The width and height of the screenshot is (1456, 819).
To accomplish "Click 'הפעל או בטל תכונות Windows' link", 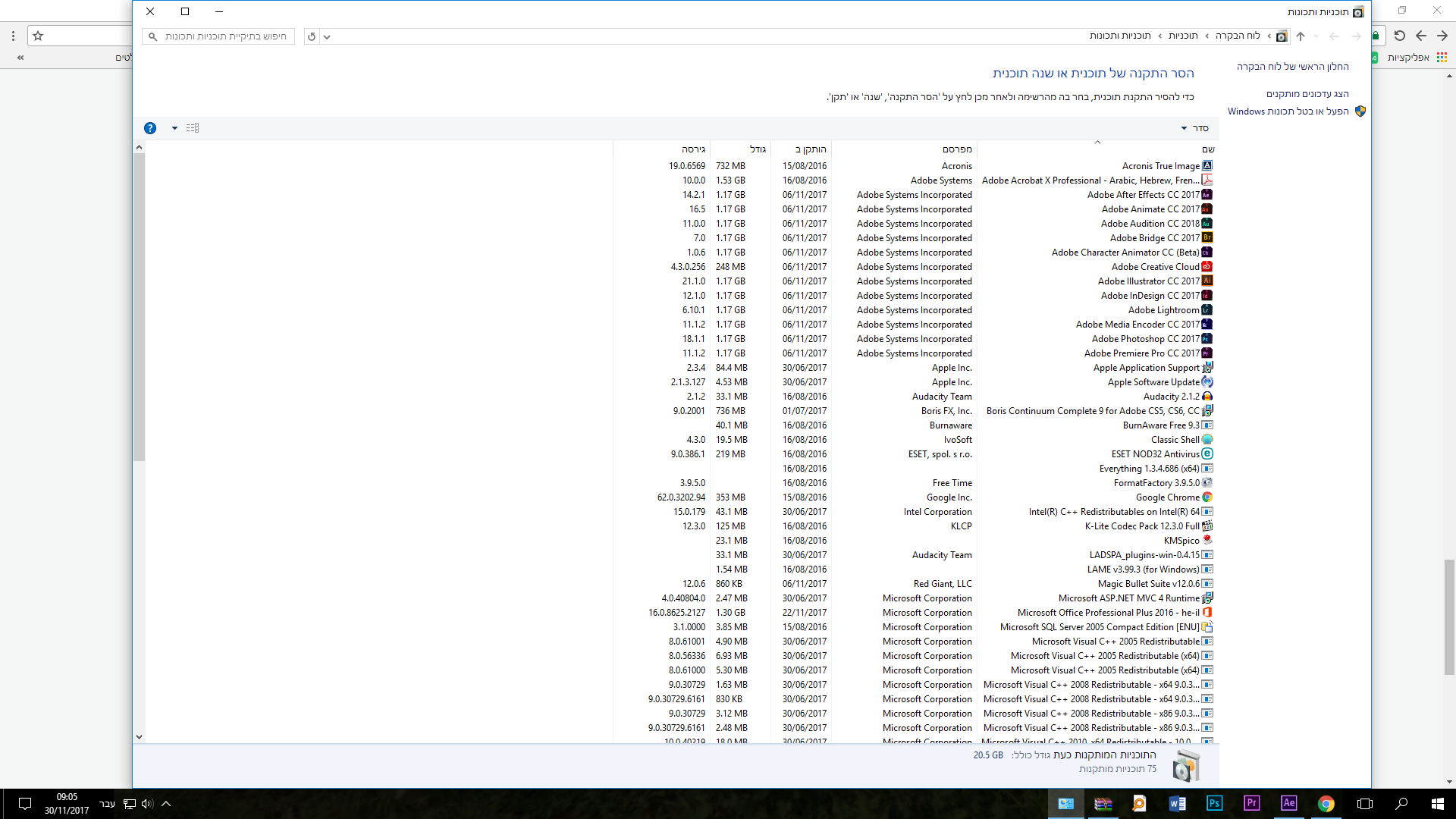I will [1288, 111].
